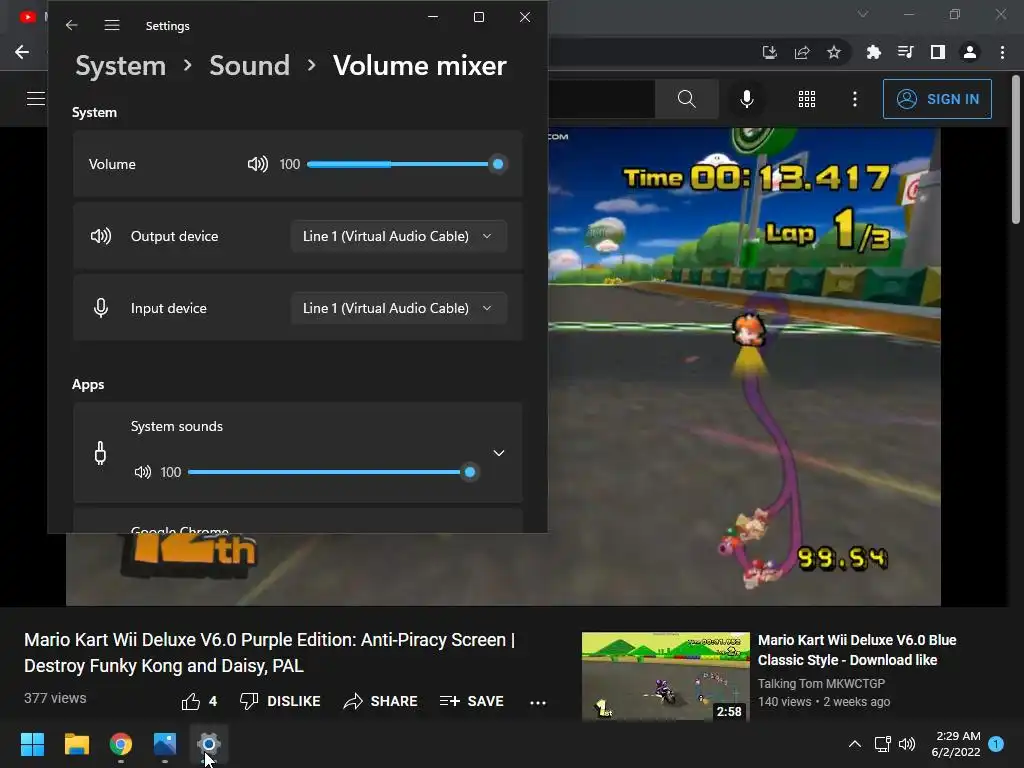Click the Output device speaker icon
Image resolution: width=1024 pixels, height=768 pixels.
point(101,236)
